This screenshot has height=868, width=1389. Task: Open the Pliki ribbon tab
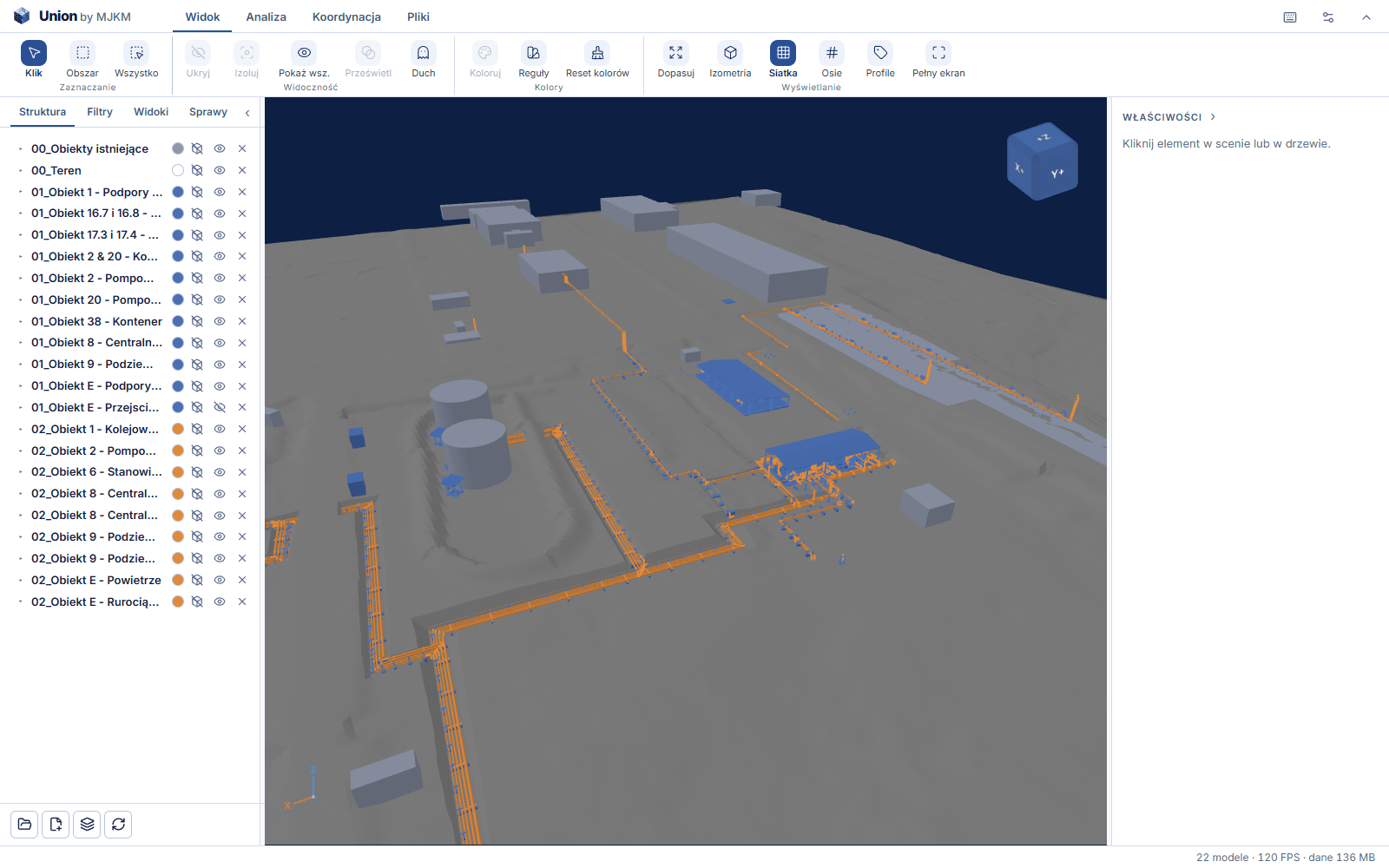pos(418,16)
